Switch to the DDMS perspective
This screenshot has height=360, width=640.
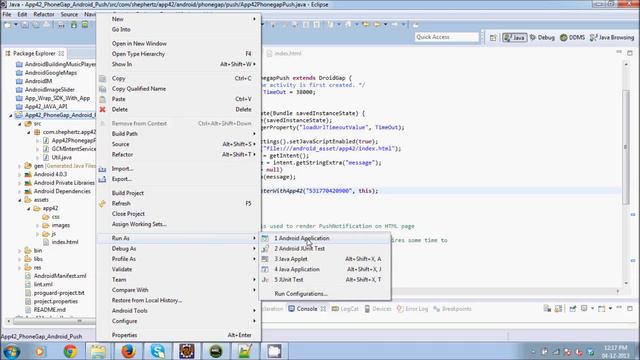[x=573, y=38]
